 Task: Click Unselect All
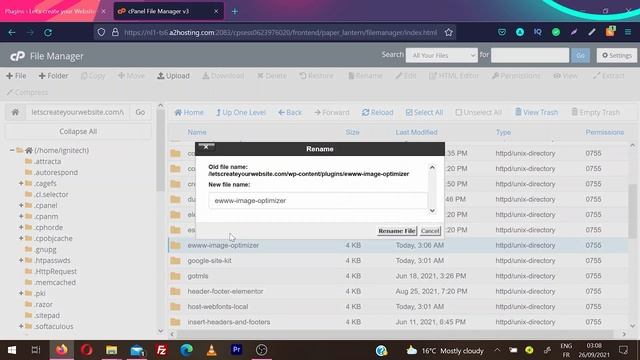pyautogui.click(x=478, y=112)
